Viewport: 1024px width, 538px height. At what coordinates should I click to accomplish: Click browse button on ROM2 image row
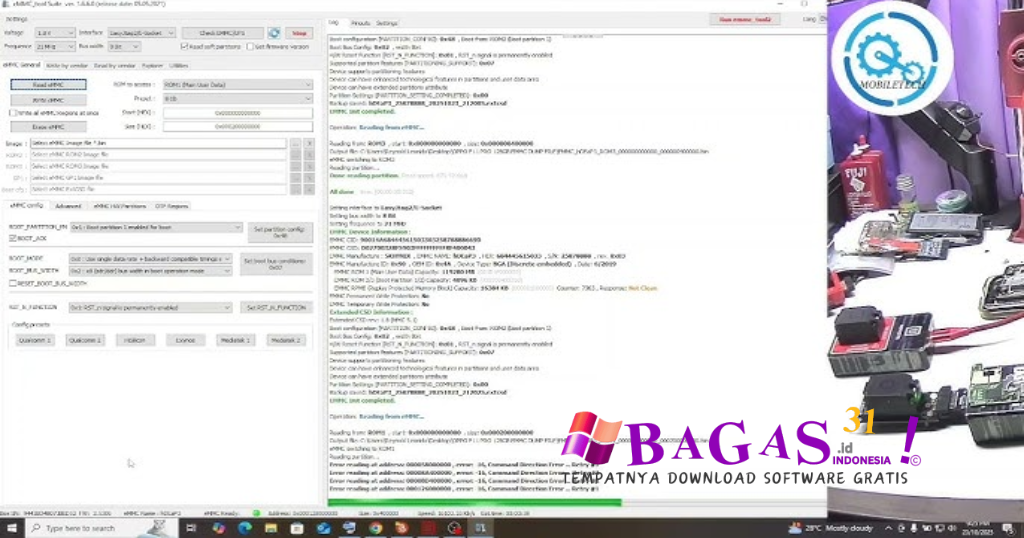click(296, 155)
